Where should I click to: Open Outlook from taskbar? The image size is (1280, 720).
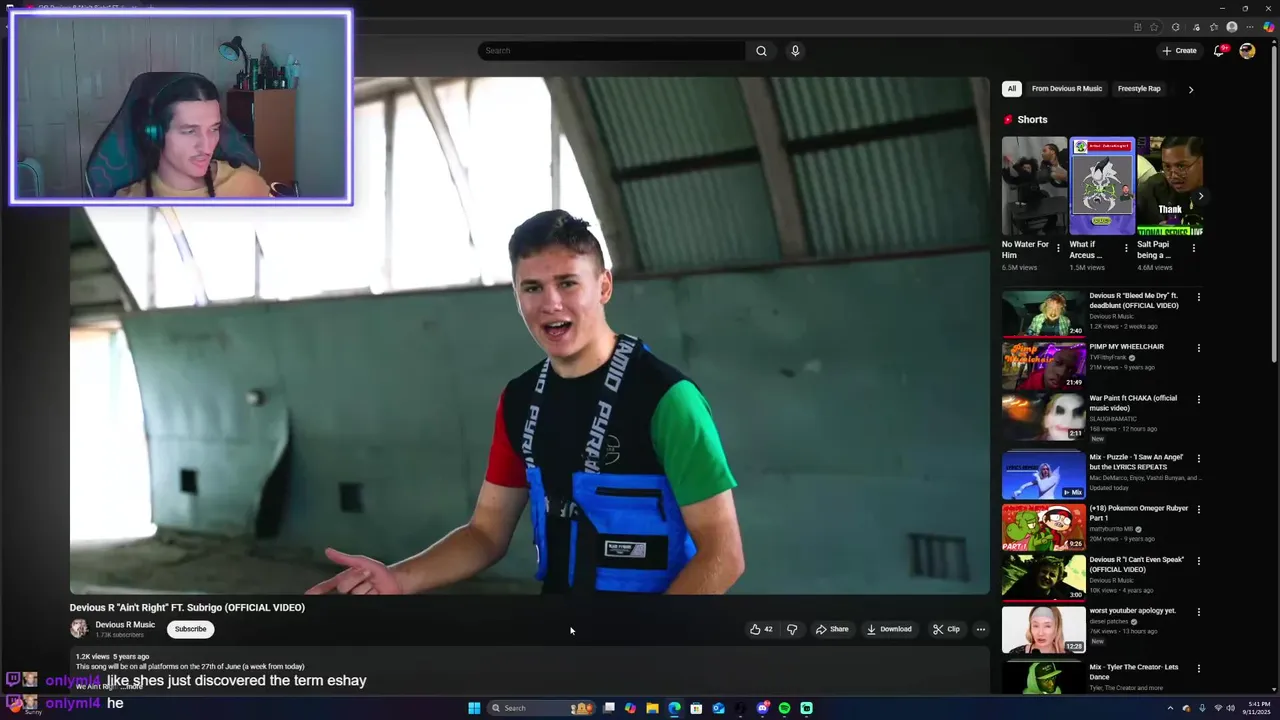coord(718,708)
